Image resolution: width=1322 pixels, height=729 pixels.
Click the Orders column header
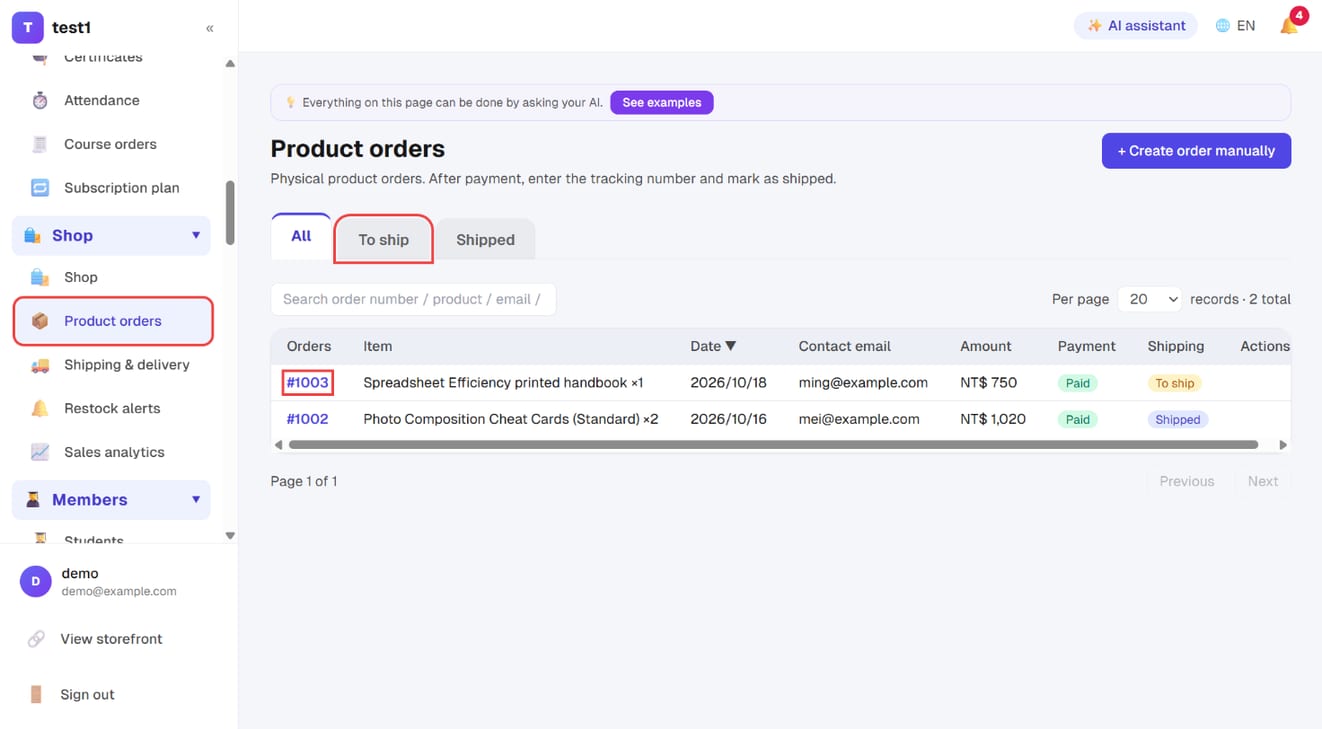coord(309,346)
